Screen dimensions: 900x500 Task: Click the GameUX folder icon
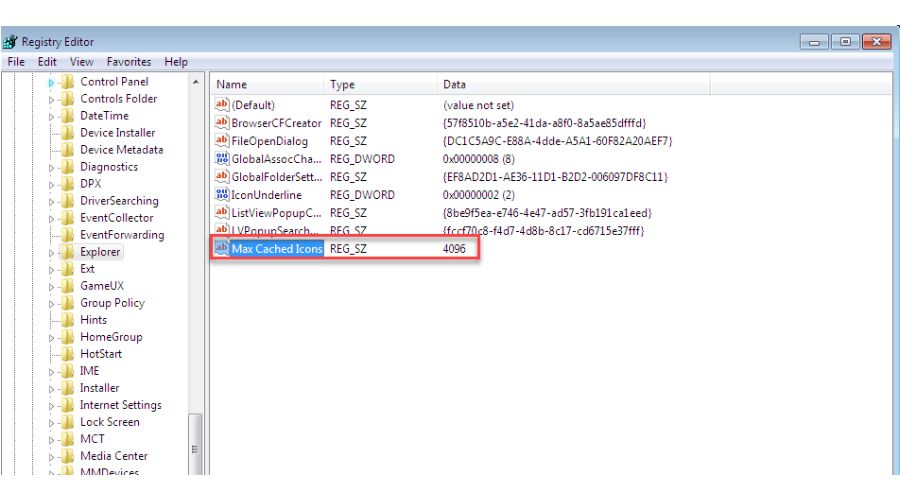68,286
